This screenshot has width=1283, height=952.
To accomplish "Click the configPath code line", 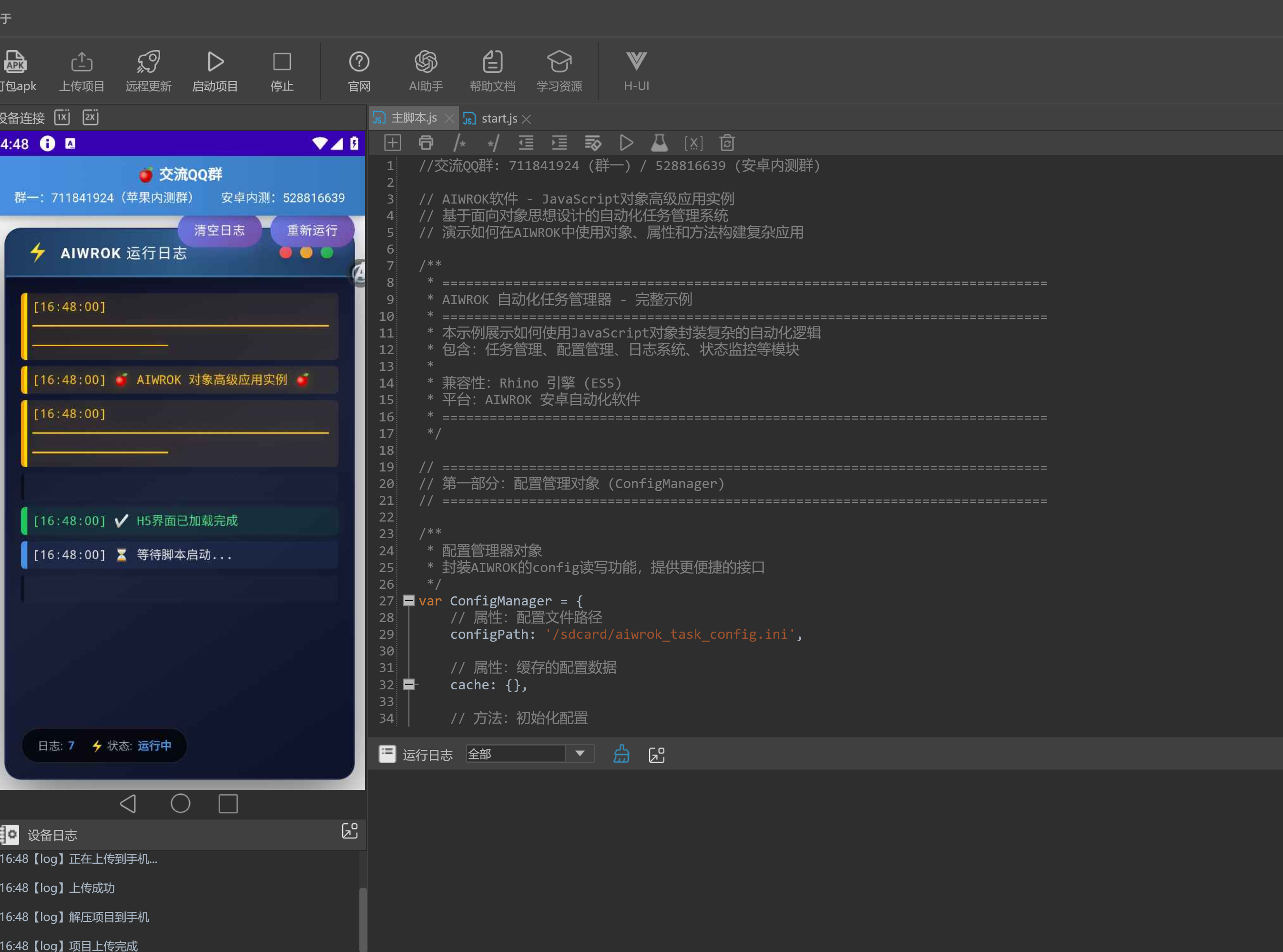I will pos(626,634).
